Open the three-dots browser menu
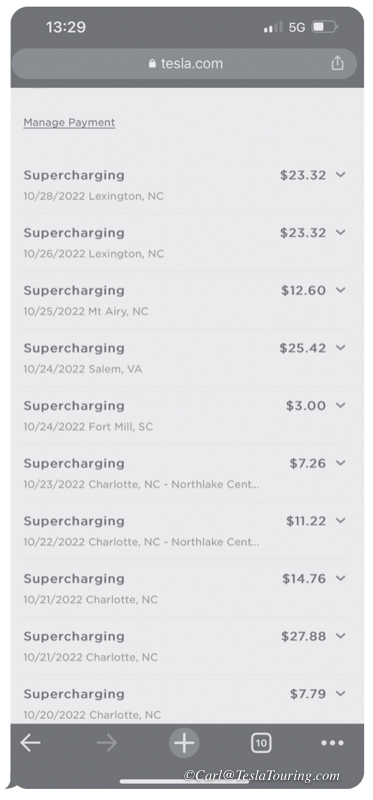 [333, 743]
